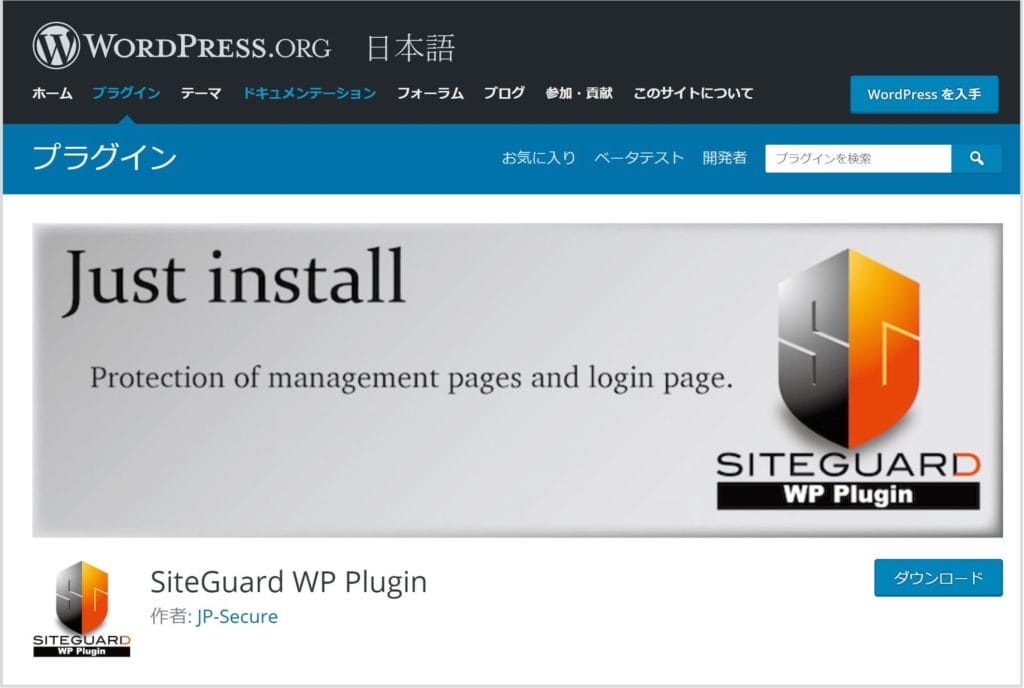Open the お気に入り link
Viewport: 1024px width, 688px height.
pyautogui.click(x=538, y=158)
